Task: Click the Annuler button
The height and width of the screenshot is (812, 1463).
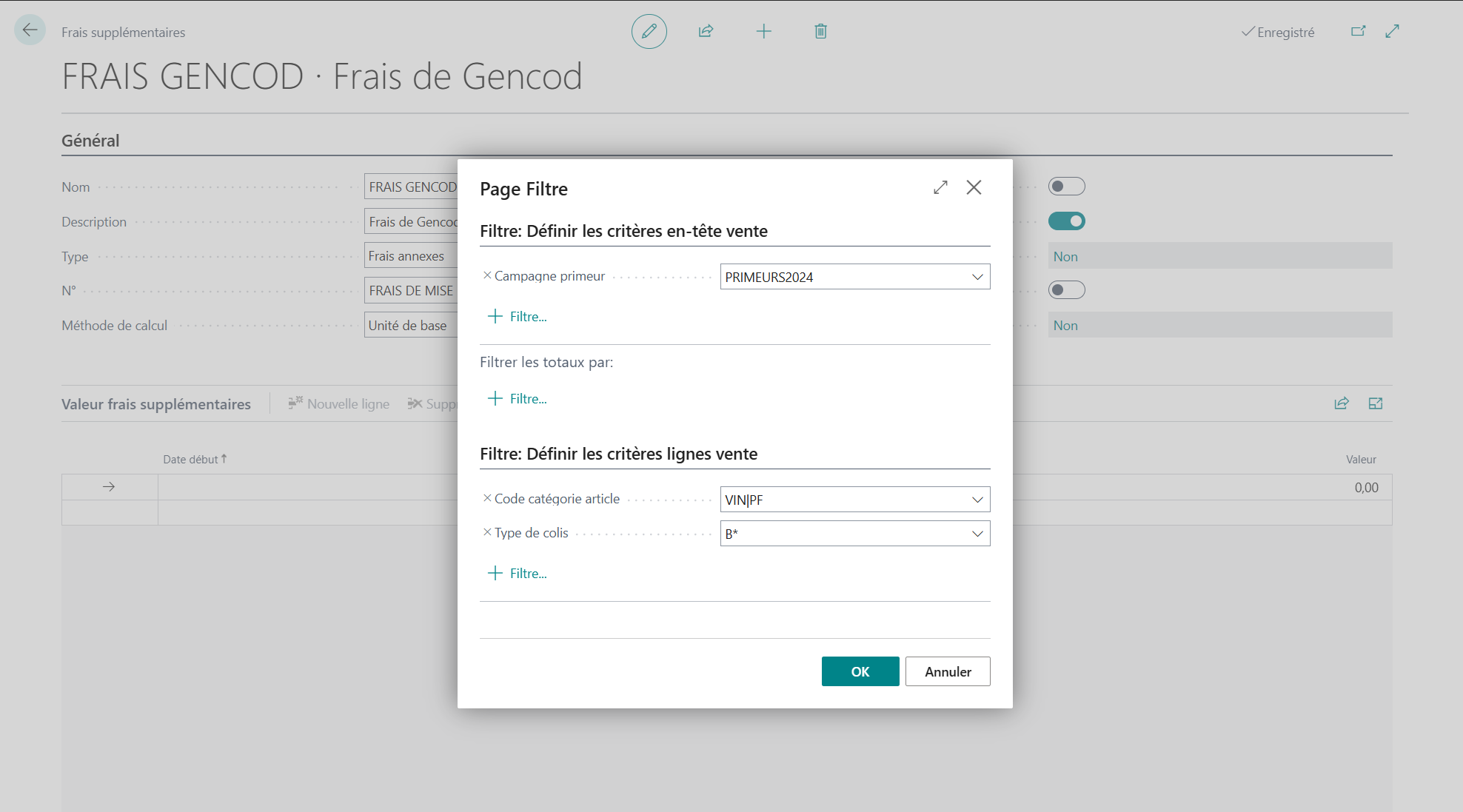Action: [948, 671]
